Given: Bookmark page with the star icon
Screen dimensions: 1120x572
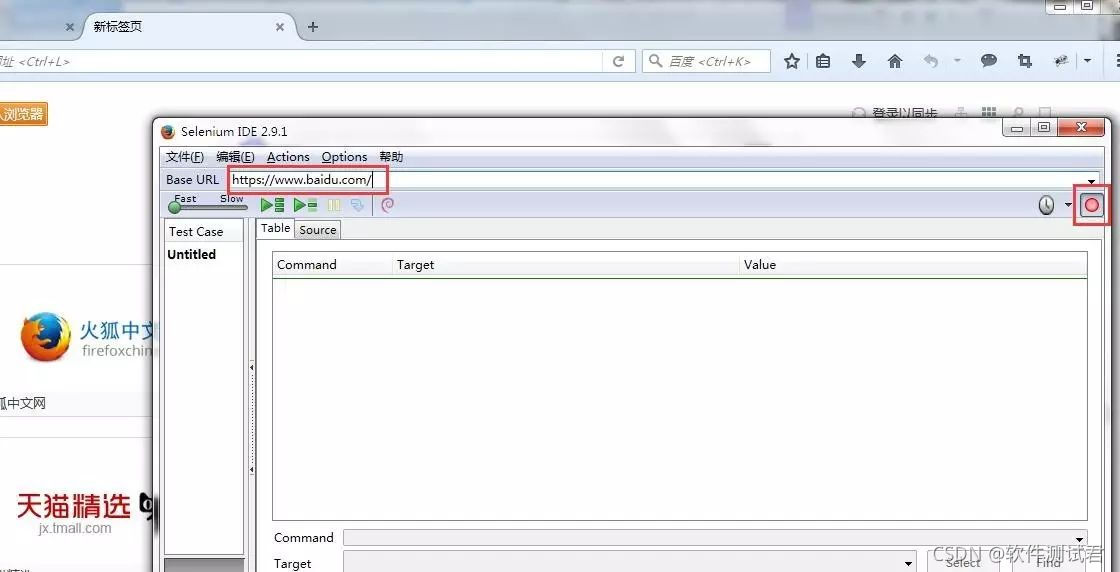Looking at the screenshot, I should (x=792, y=61).
